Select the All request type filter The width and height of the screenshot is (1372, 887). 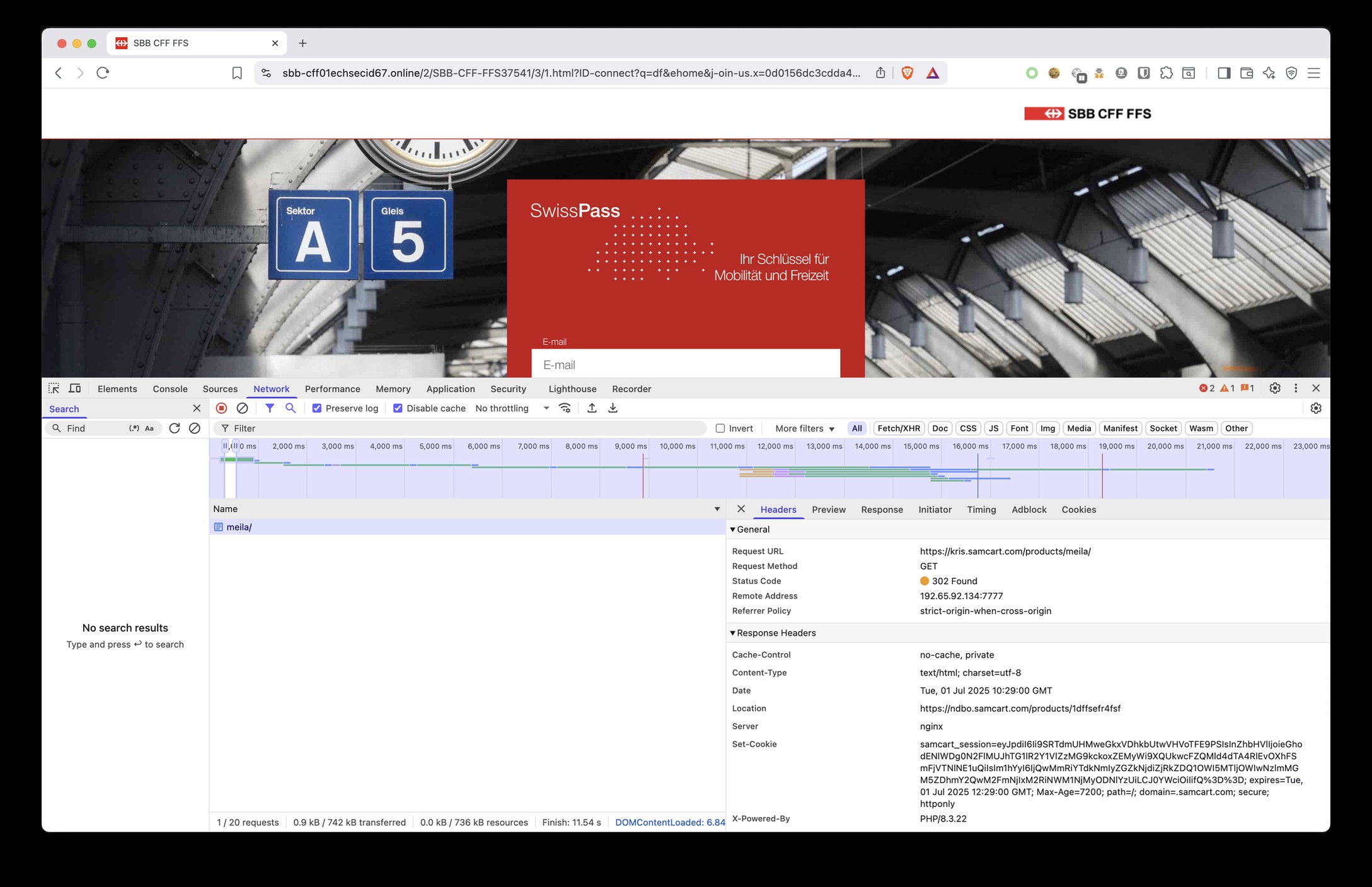coord(857,428)
